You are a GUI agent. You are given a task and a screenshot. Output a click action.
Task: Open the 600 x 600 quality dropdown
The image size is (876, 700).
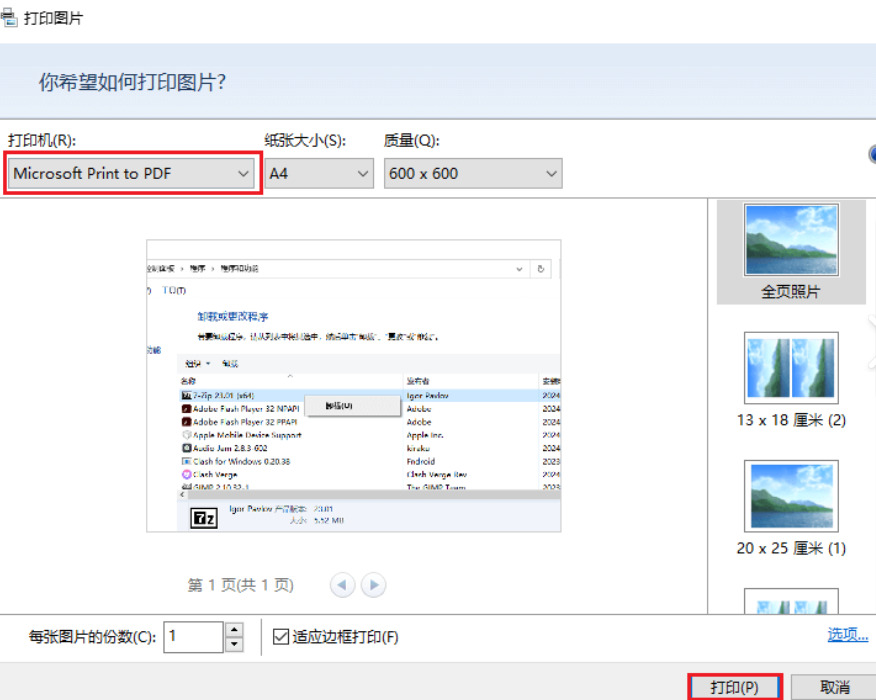coord(473,173)
